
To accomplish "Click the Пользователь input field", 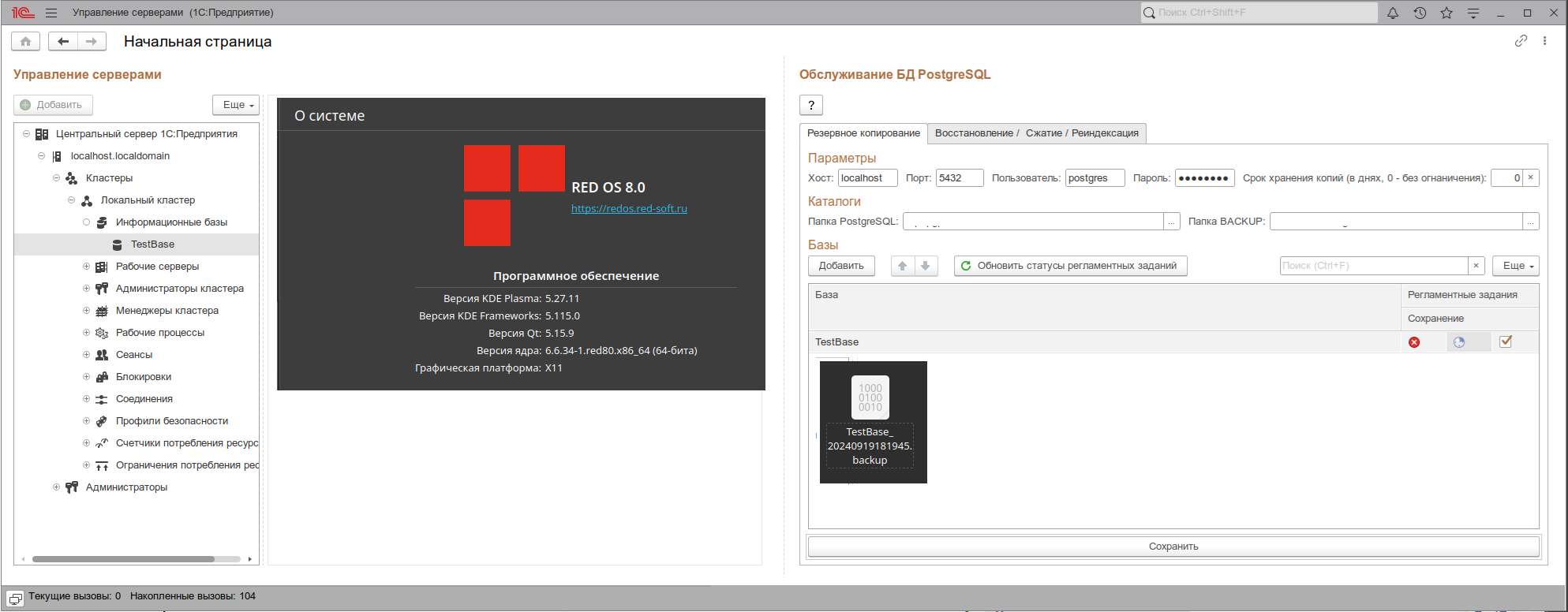I will coord(1095,178).
